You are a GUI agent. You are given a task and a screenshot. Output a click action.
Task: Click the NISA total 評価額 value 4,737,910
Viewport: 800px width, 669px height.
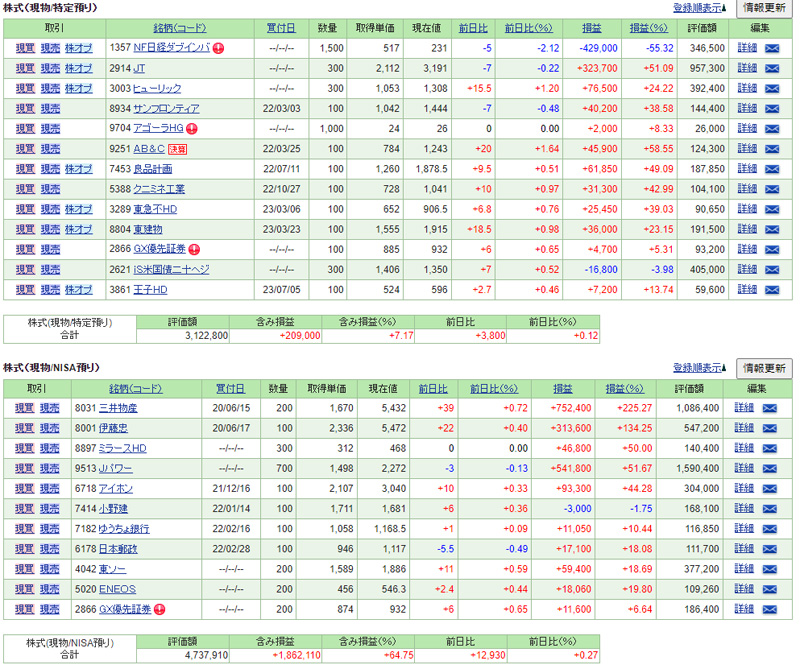pyautogui.click(x=206, y=655)
